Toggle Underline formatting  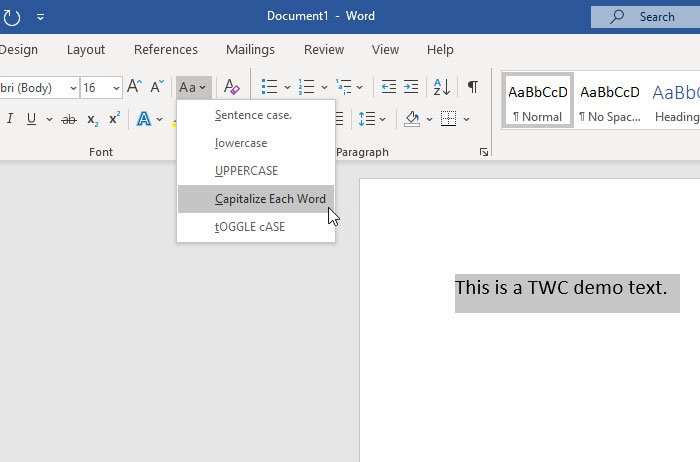[x=31, y=119]
